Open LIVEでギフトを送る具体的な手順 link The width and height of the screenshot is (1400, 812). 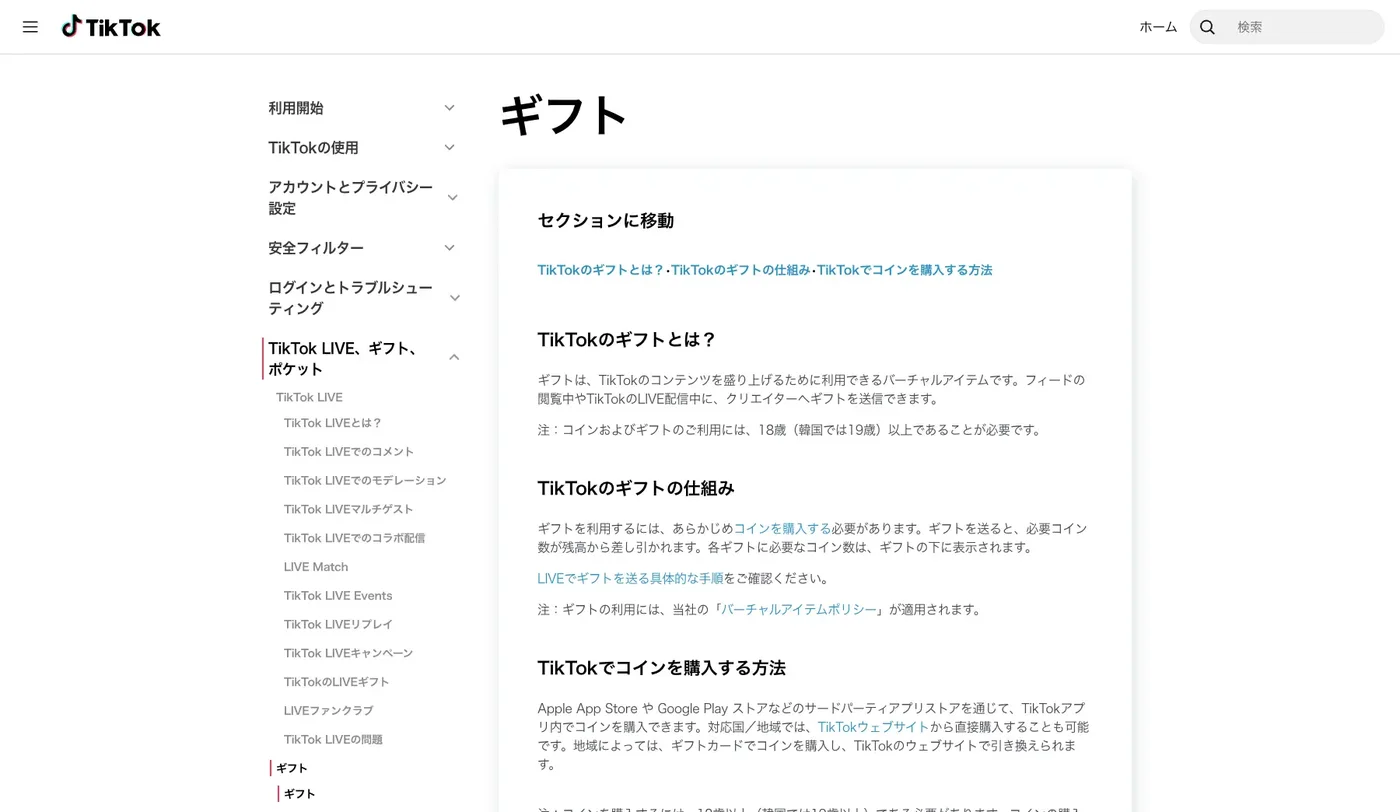coord(630,578)
